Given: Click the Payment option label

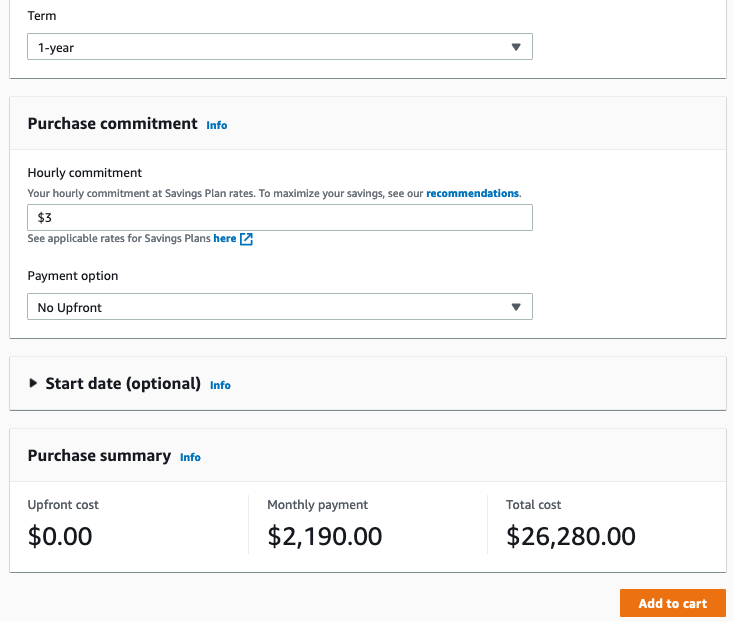Looking at the screenshot, I should 73,276.
